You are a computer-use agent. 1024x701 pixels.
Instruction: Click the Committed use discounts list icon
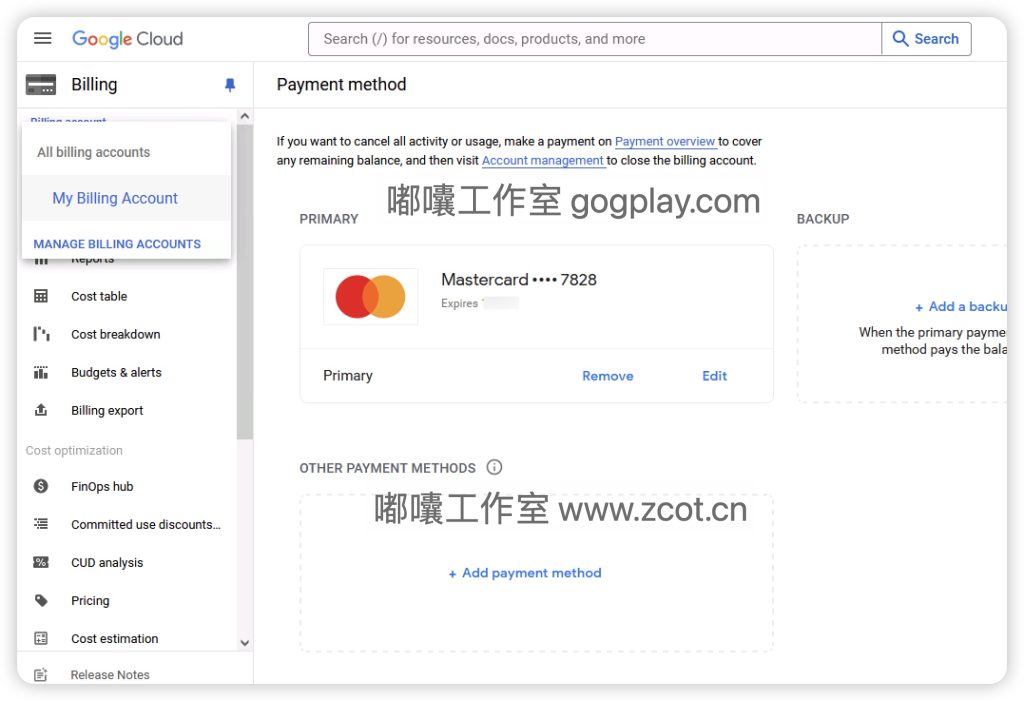[40, 524]
